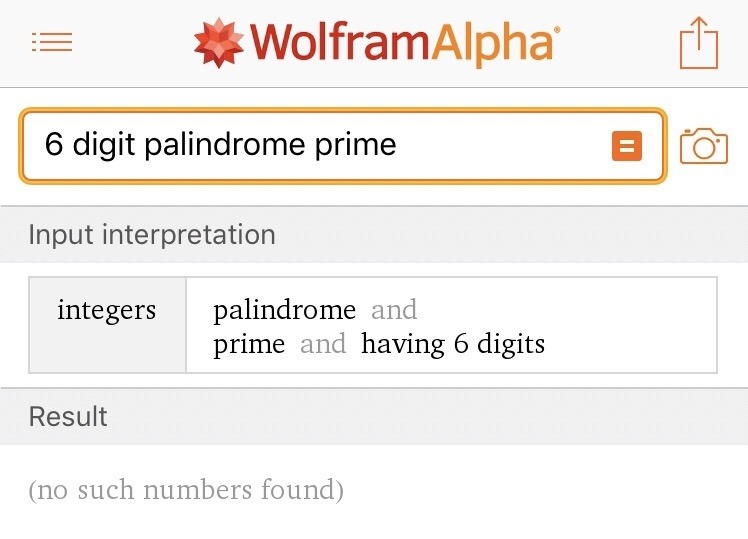748x539 pixels.
Task: Open the hamburger menu
Action: [52, 42]
